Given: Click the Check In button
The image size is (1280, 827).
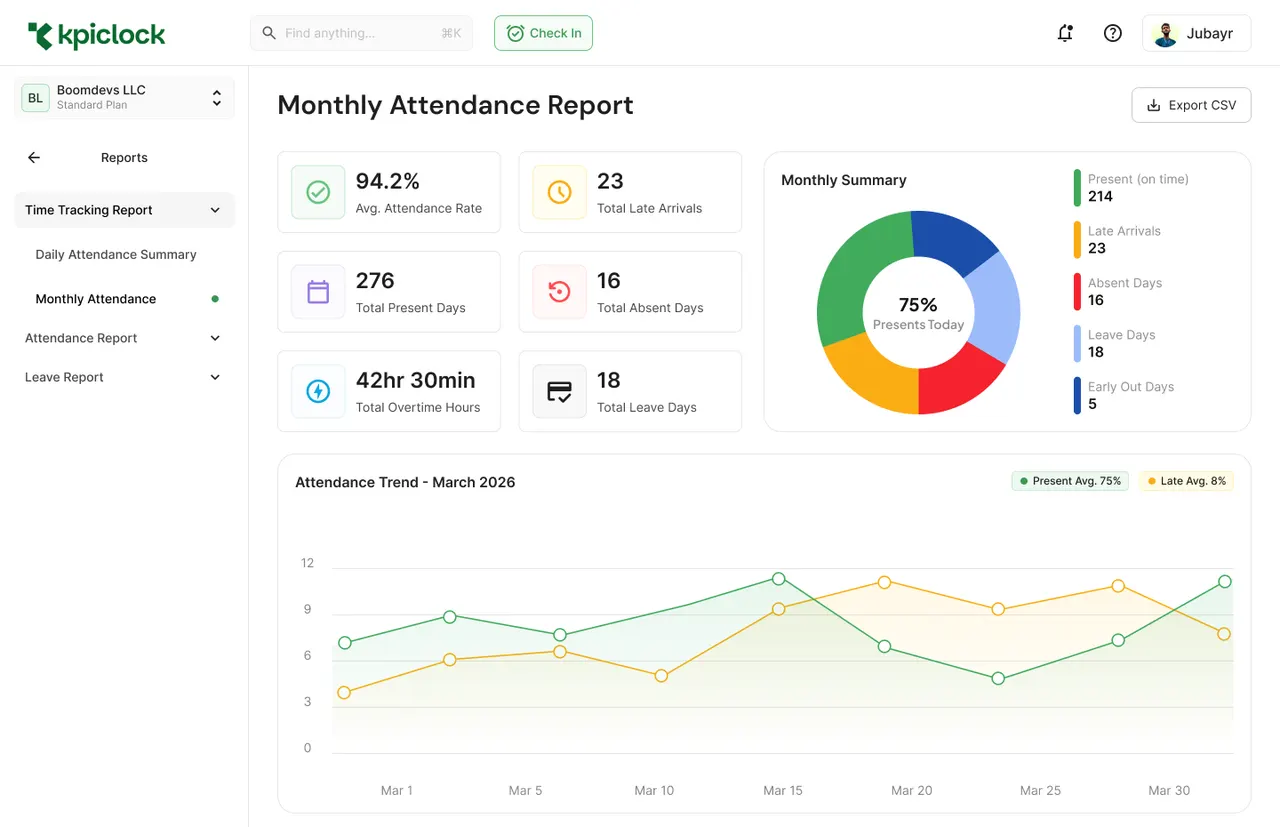Looking at the screenshot, I should pos(543,33).
